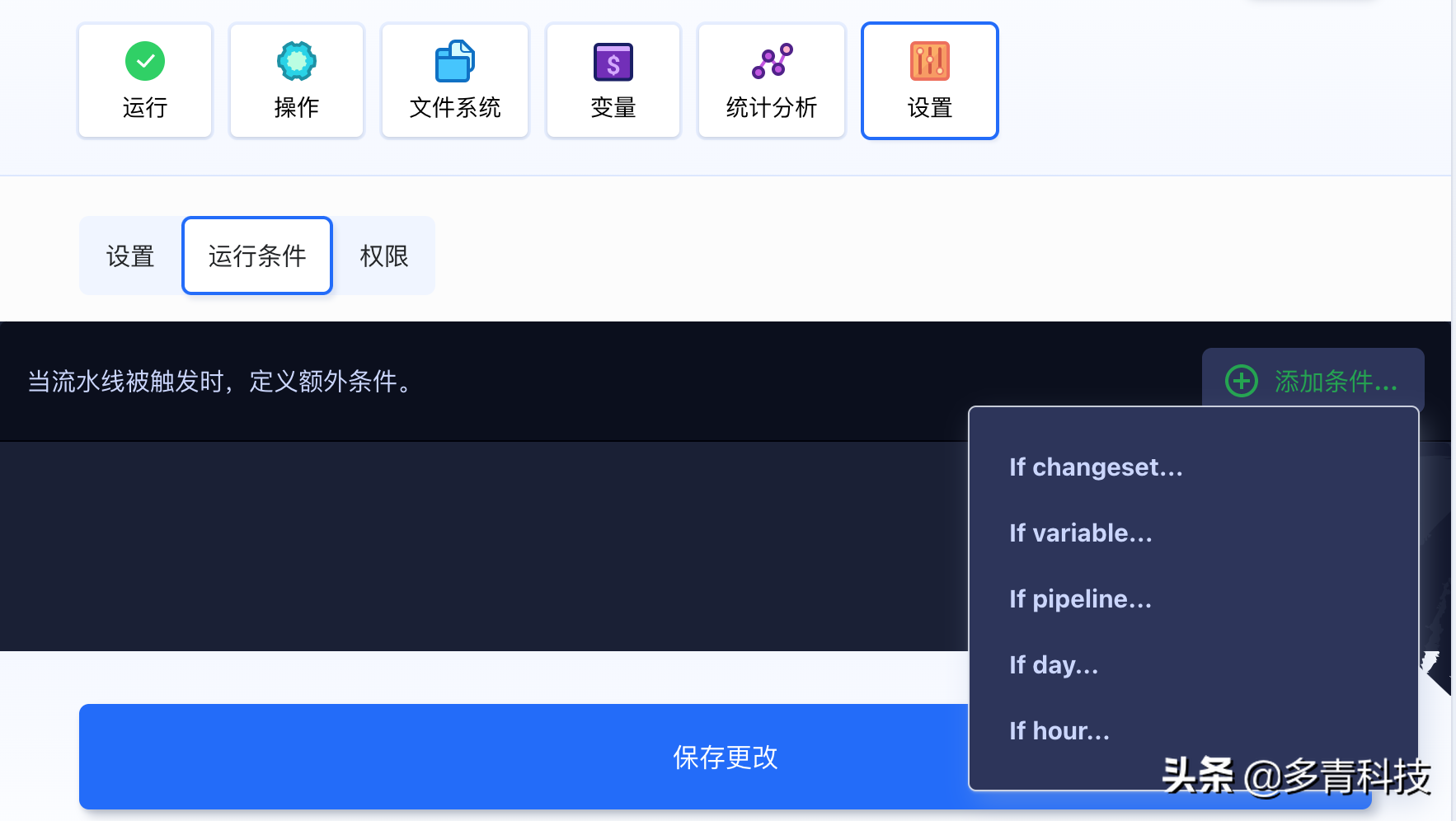Switch to the 设置 sub-tab
Image resolution: width=1456 pixels, height=821 pixels.
coord(129,256)
